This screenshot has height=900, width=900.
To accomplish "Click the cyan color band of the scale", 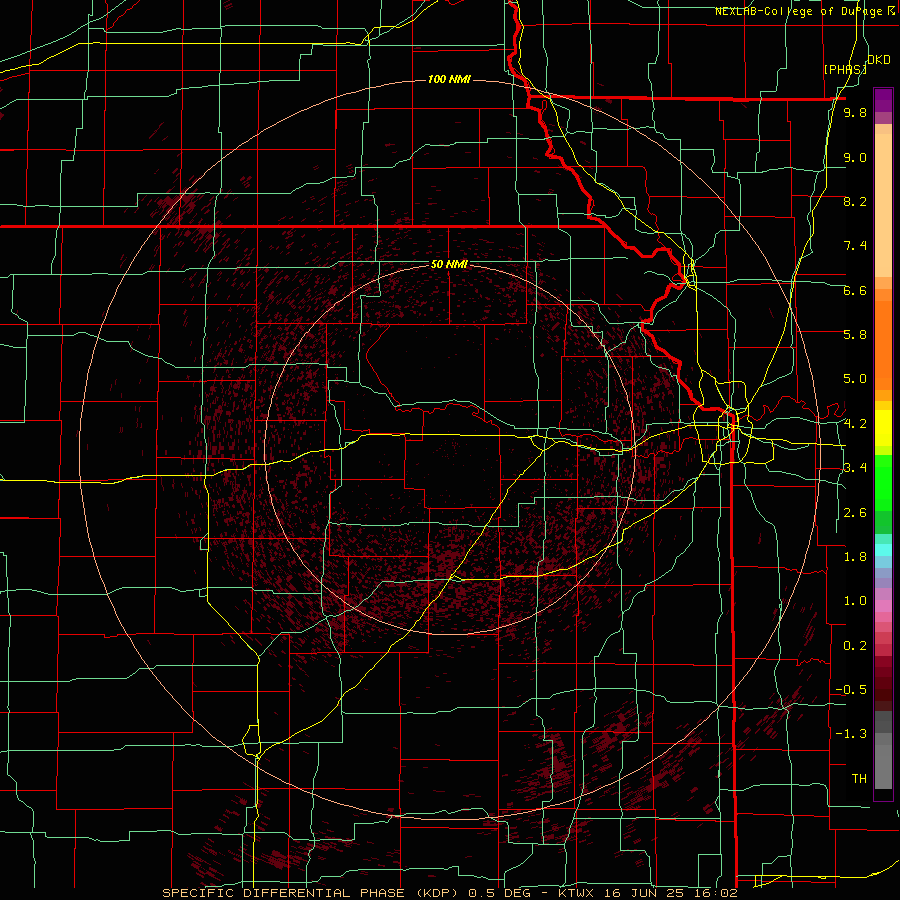I will coord(883,549).
